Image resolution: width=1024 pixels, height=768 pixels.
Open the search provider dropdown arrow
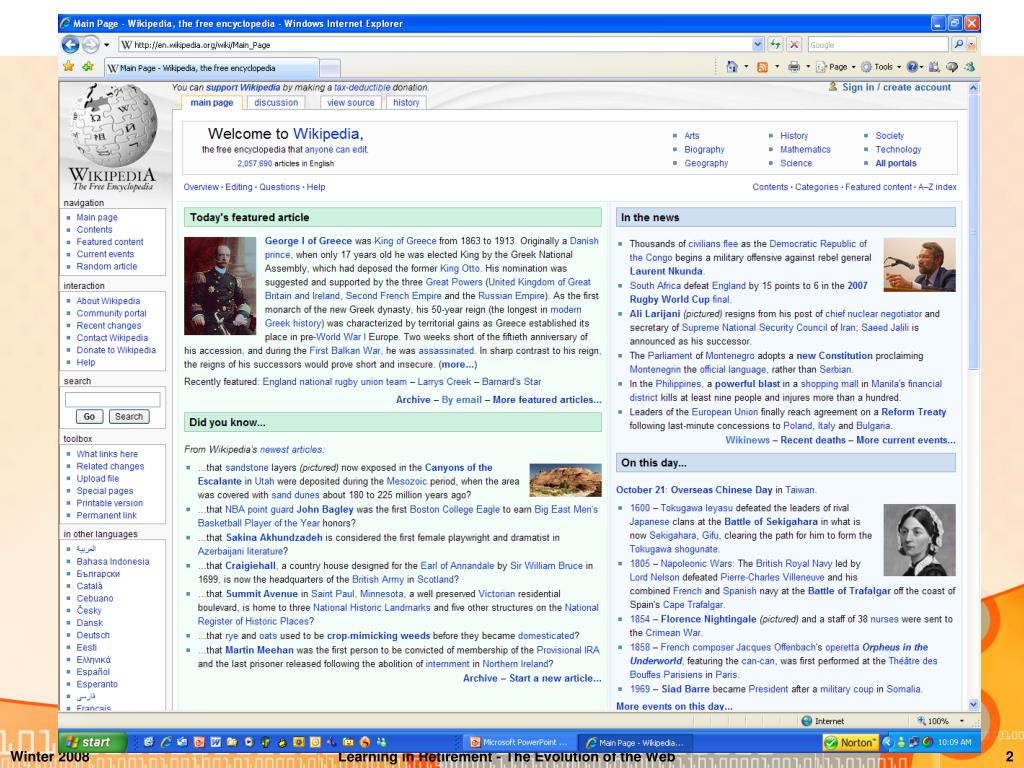click(972, 44)
